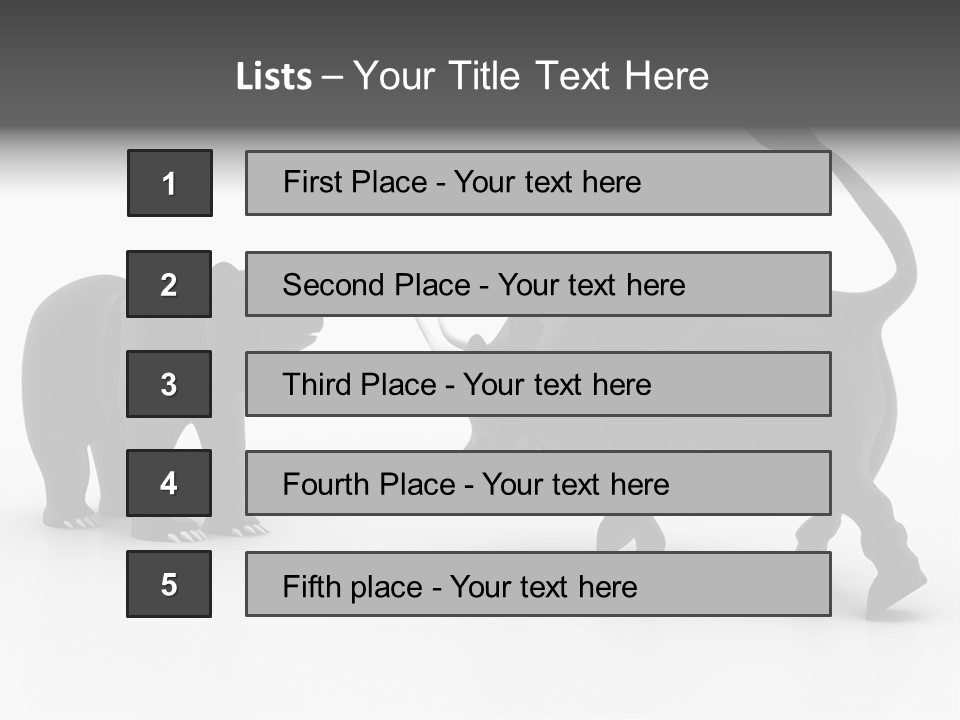Select the number 2 box
Viewport: 960px width, 720px height.
(169, 284)
